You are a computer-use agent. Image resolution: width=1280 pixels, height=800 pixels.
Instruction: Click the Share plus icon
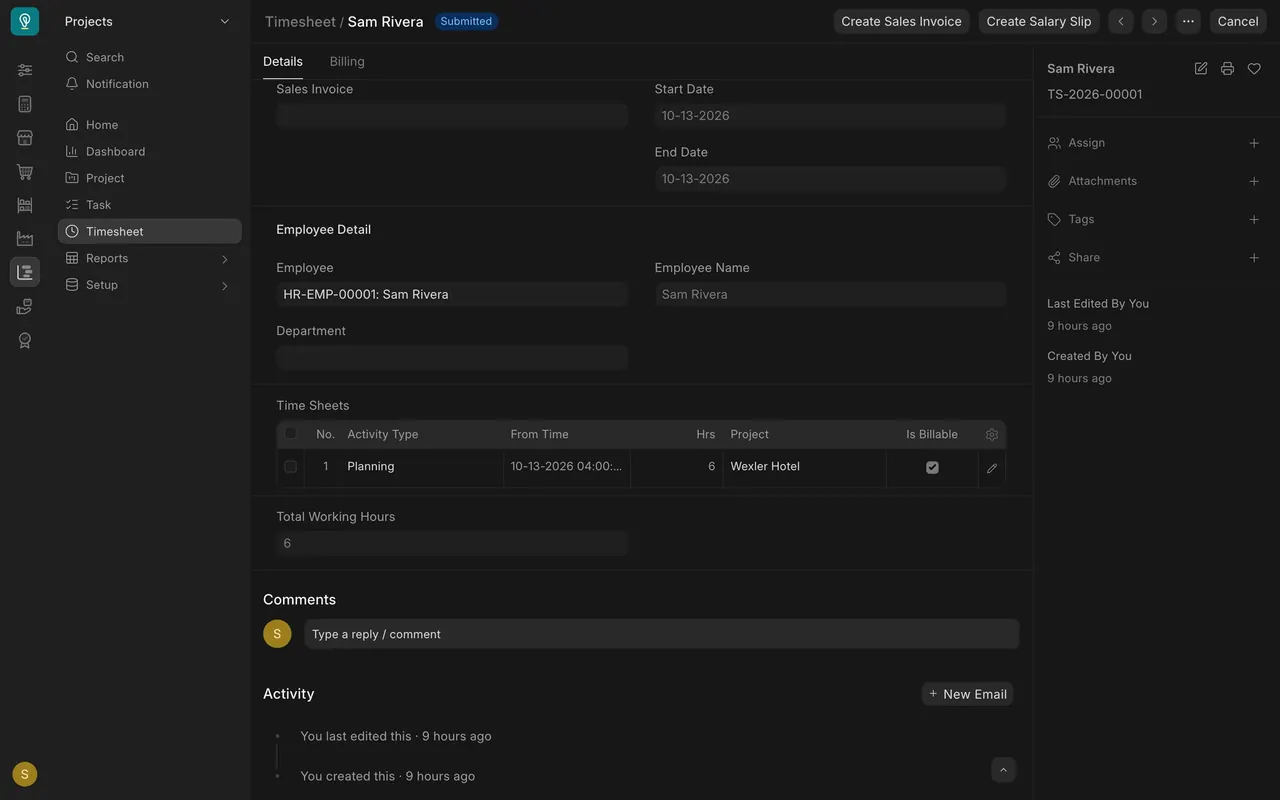(1254, 257)
